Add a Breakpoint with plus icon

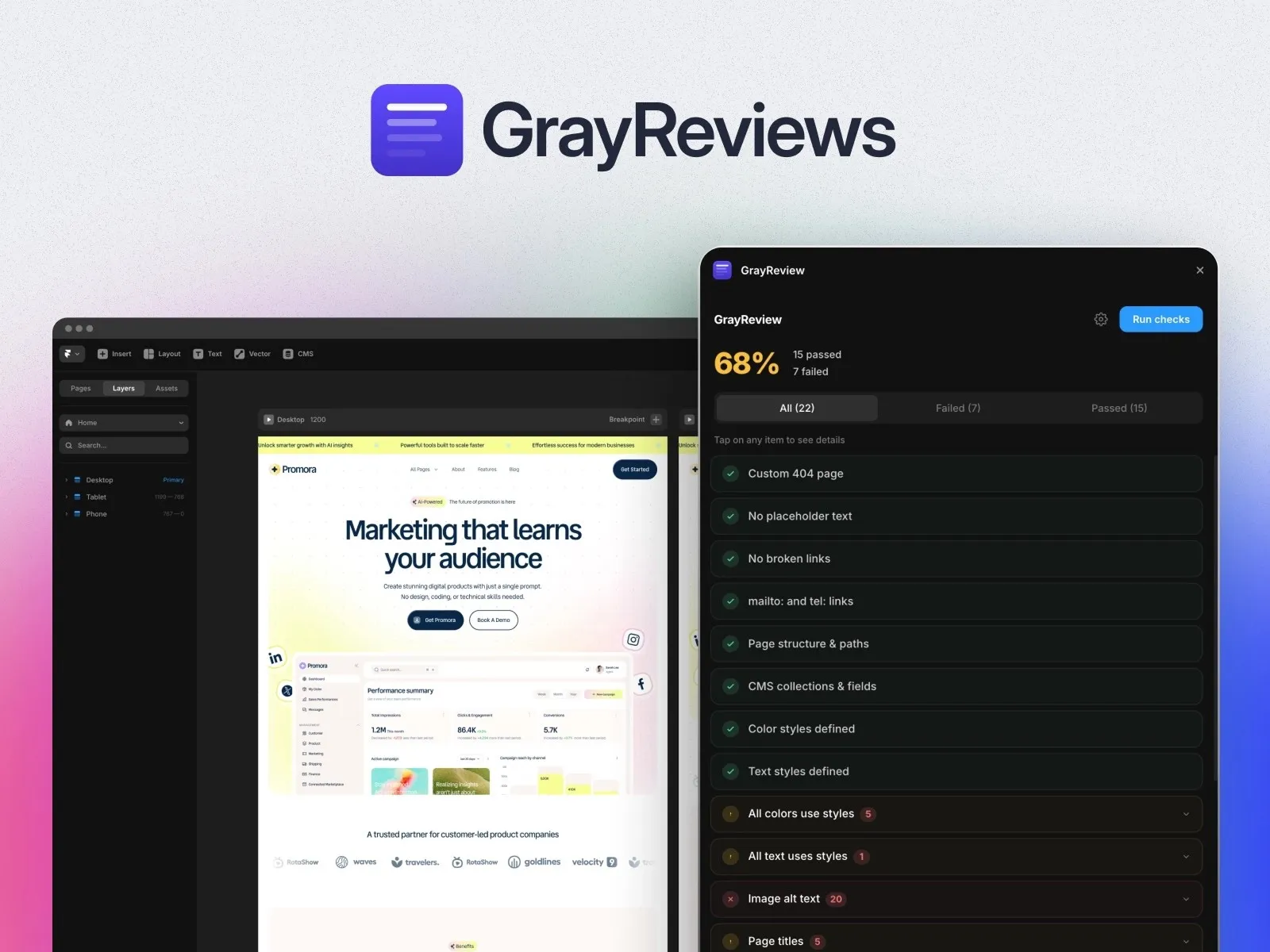[x=656, y=420]
